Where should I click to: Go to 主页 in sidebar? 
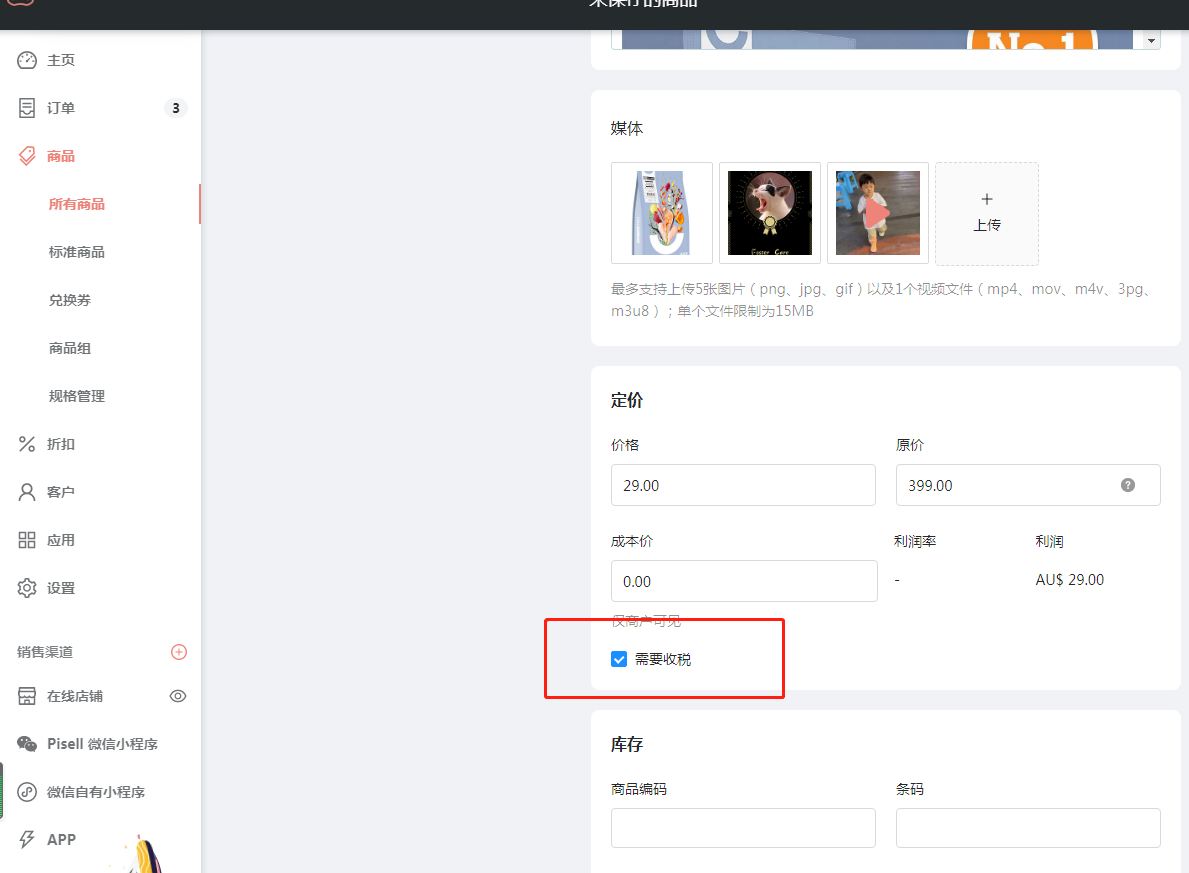point(61,60)
